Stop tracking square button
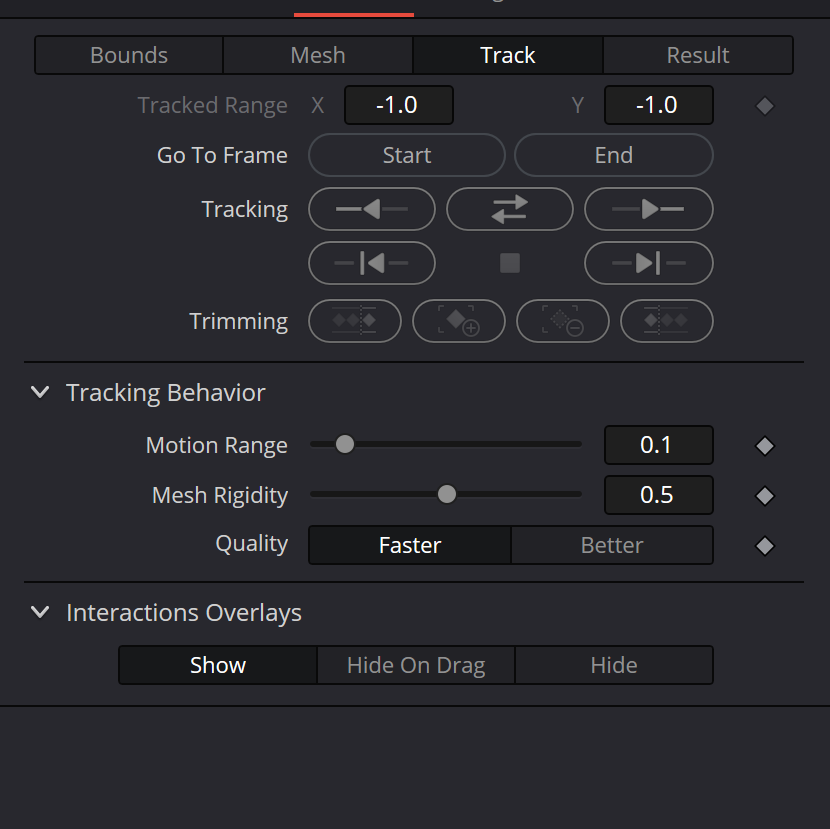Image resolution: width=830 pixels, height=829 pixels. tap(510, 263)
